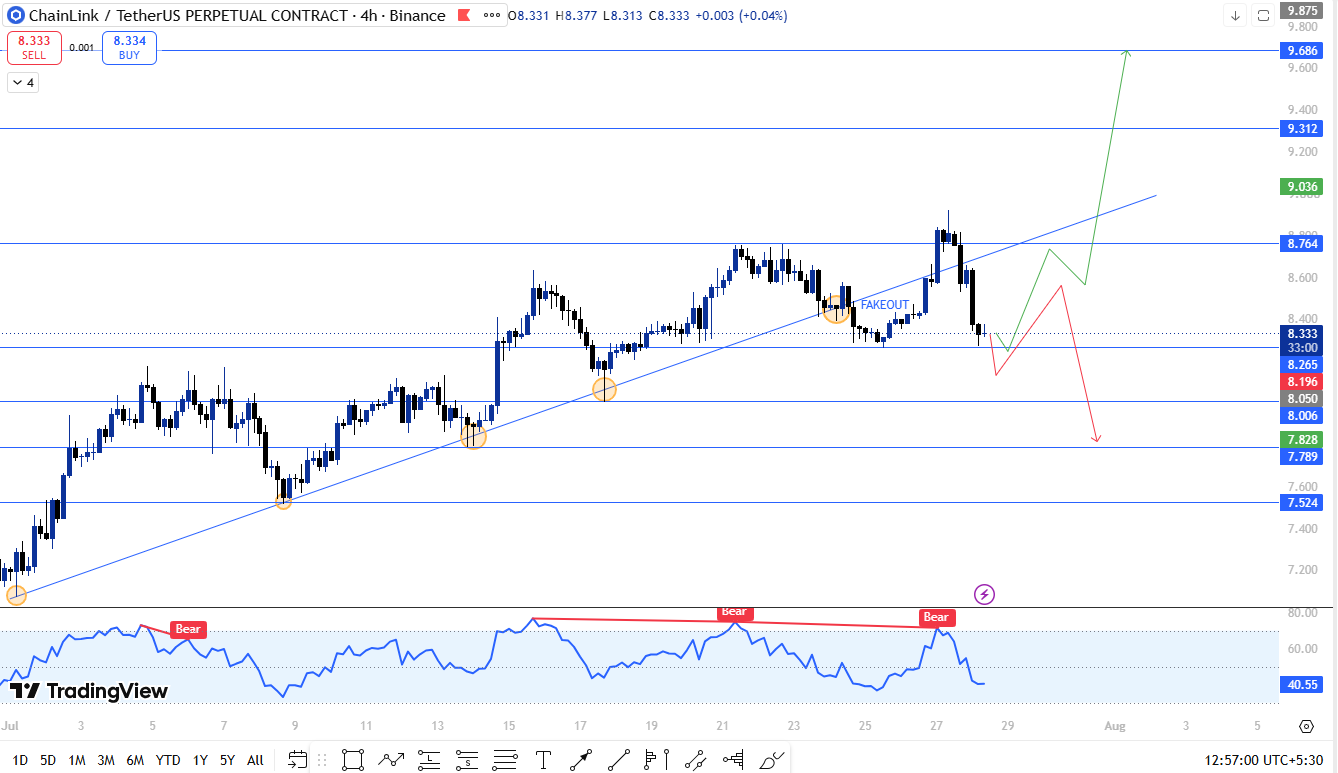Viewport: 1338px width, 773px height.
Task: Select the Long position 'L' tool
Action: tap(429, 760)
